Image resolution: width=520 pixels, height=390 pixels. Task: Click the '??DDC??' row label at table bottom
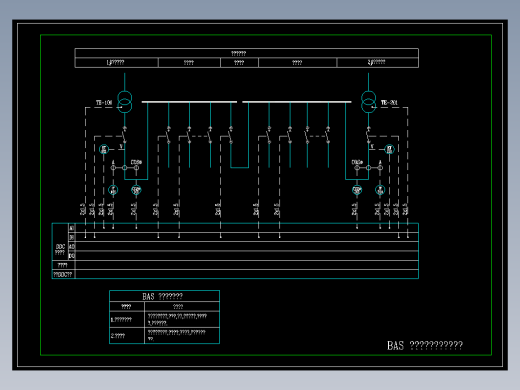[x=63, y=274]
